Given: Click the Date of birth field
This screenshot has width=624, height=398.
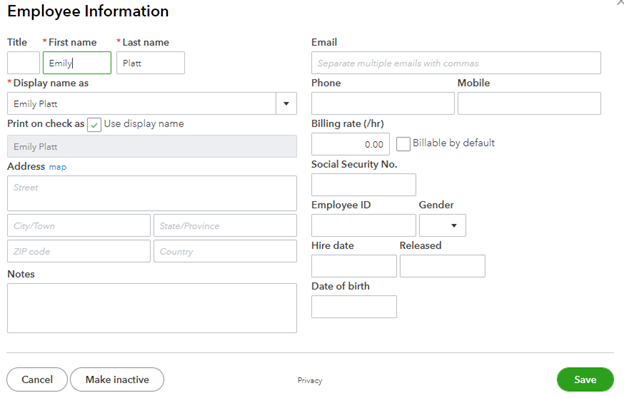Looking at the screenshot, I should tap(354, 306).
